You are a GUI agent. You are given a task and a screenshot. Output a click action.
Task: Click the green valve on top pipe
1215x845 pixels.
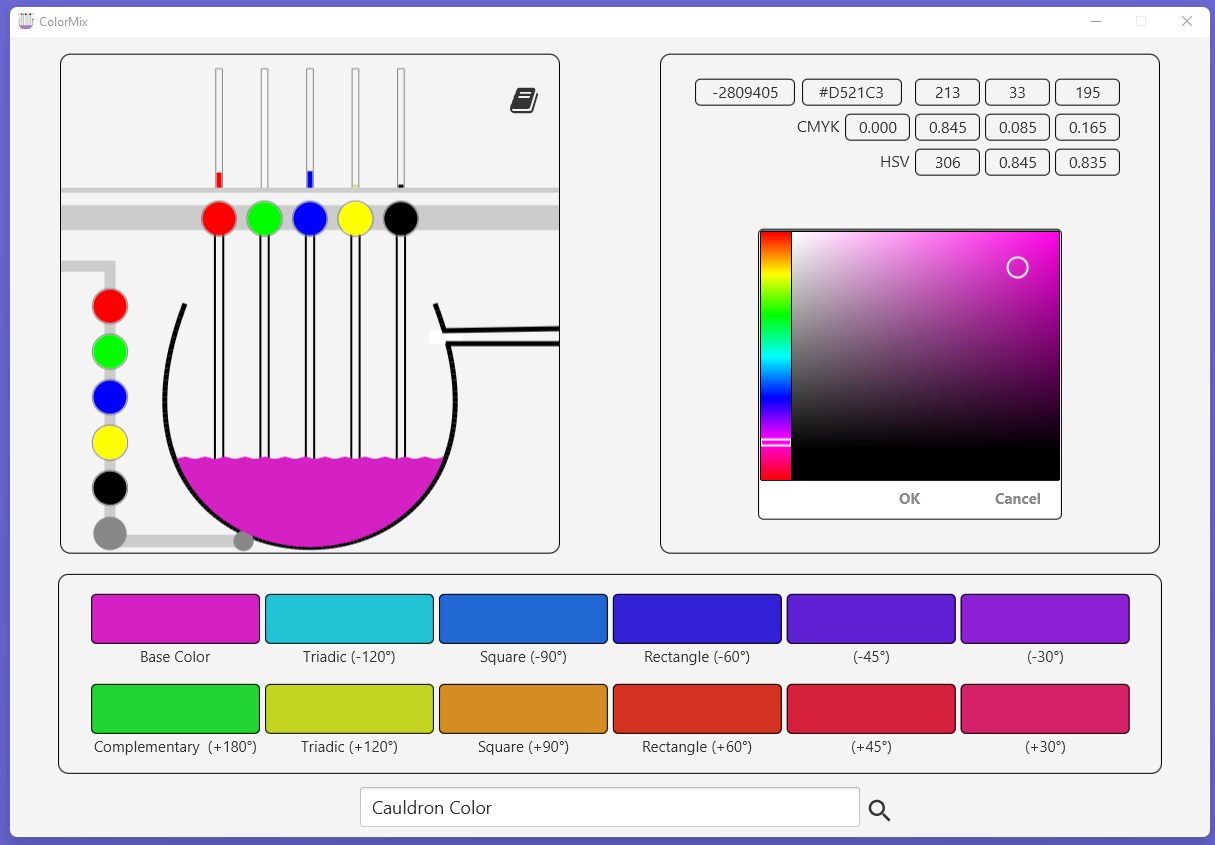pos(265,218)
